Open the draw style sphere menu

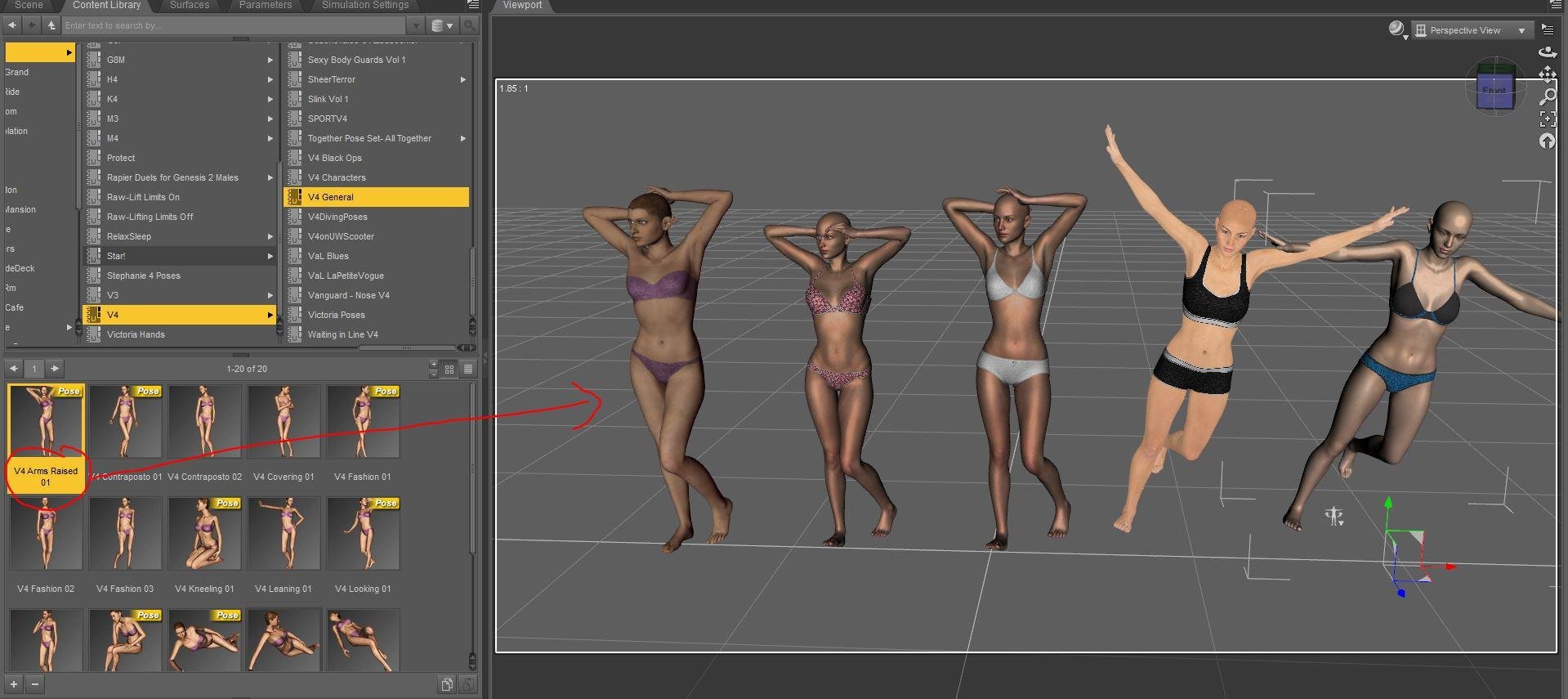1397,30
